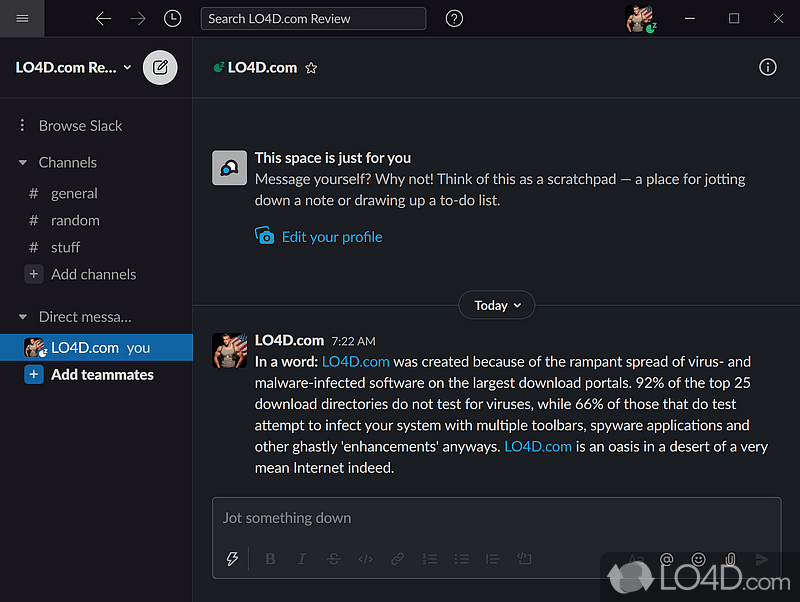Click Add channels
800x602 pixels.
(x=93, y=274)
